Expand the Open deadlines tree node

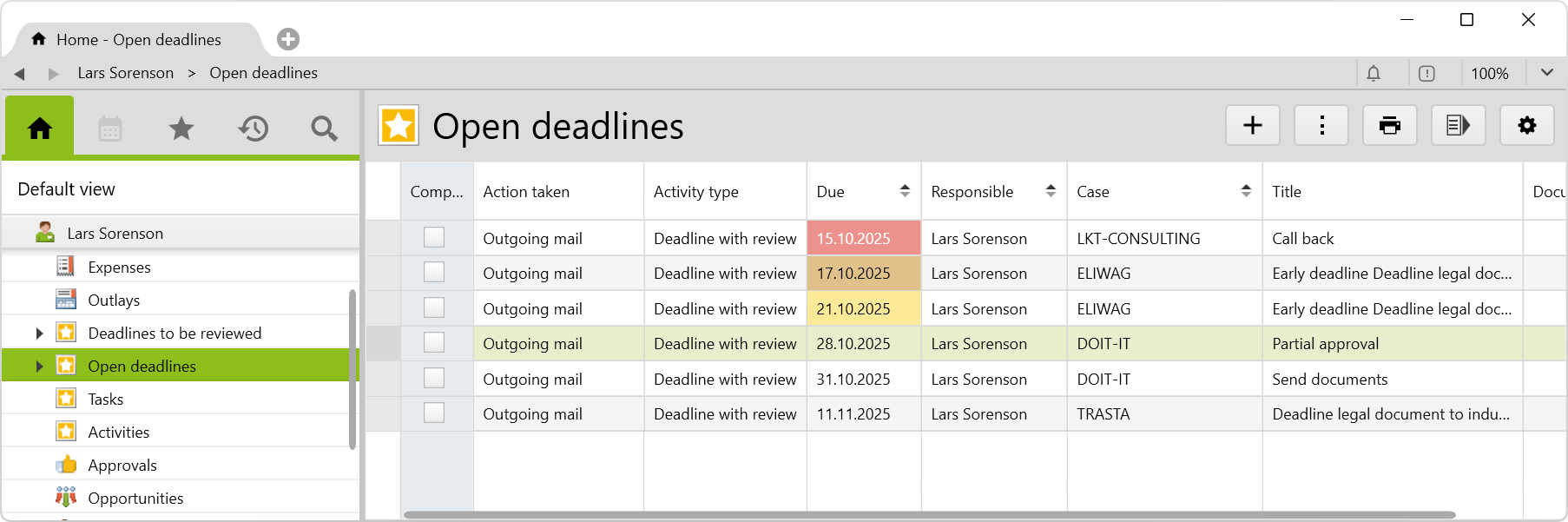click(39, 367)
